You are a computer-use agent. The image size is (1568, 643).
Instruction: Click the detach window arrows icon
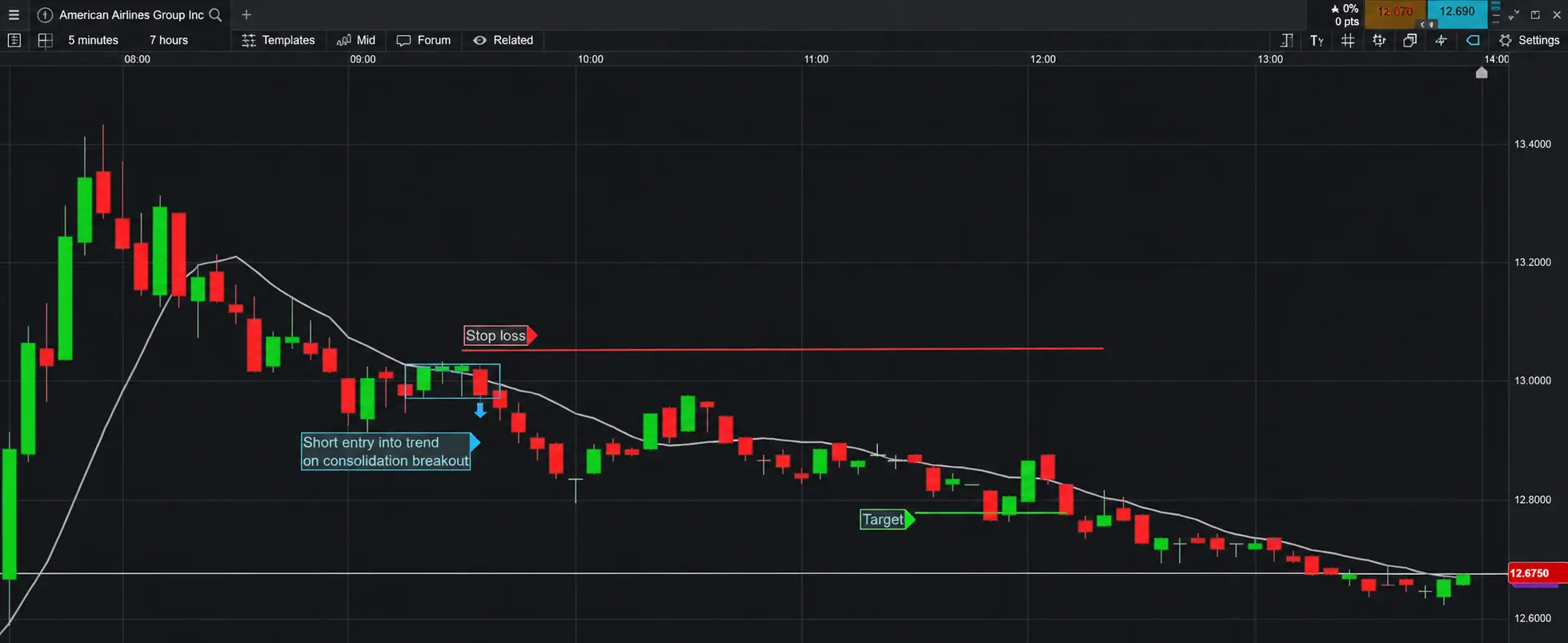pos(1514,14)
